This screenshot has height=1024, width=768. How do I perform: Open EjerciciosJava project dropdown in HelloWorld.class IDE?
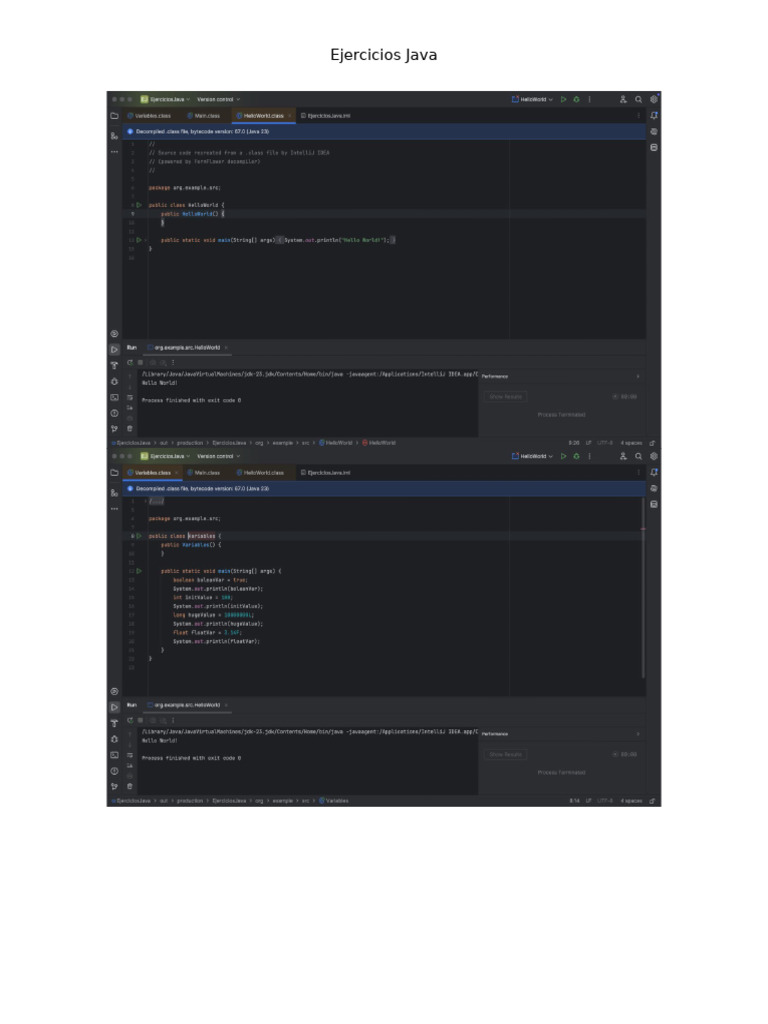[166, 99]
